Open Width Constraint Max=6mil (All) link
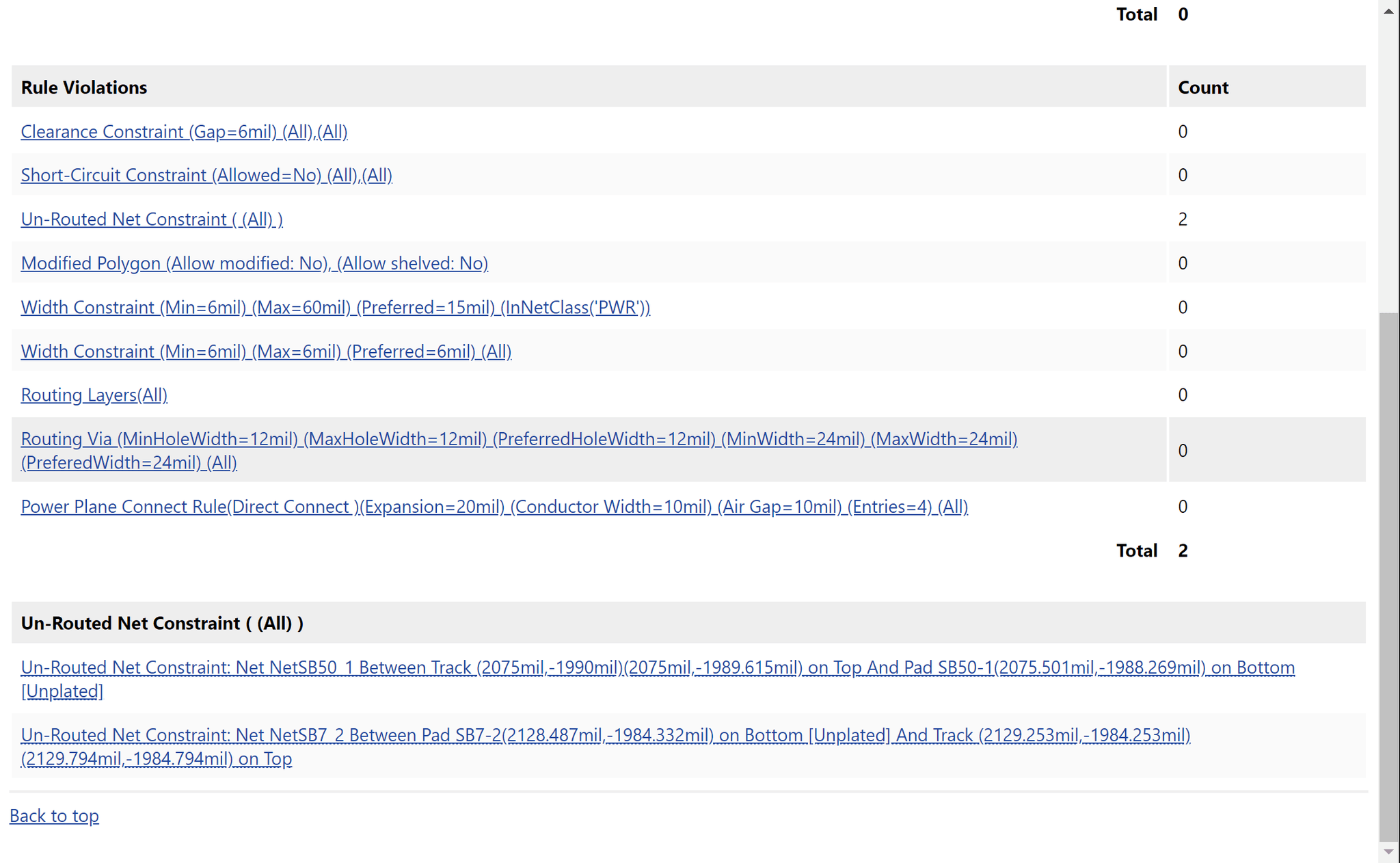The height and width of the screenshot is (863, 1400). [266, 351]
